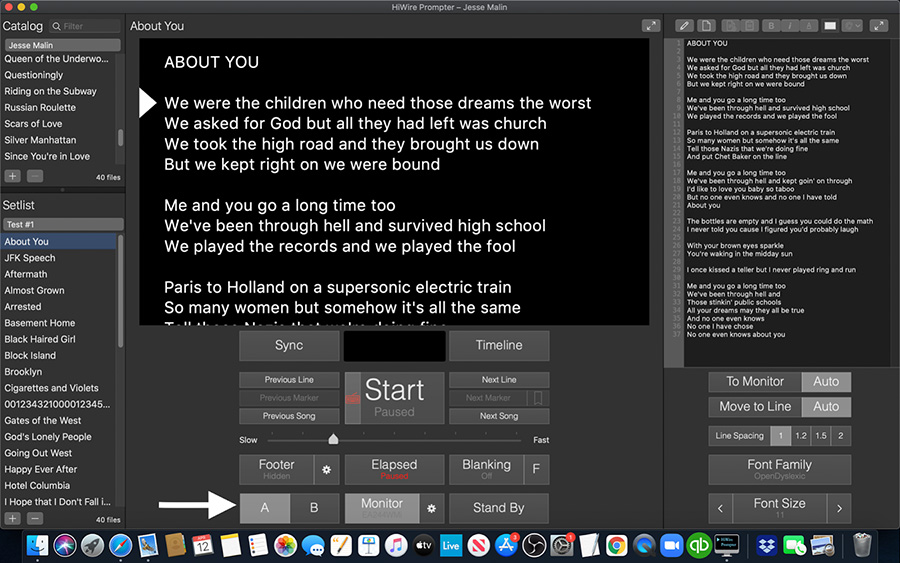The width and height of the screenshot is (900, 563).
Task: Click the Stand By button
Action: (x=499, y=508)
